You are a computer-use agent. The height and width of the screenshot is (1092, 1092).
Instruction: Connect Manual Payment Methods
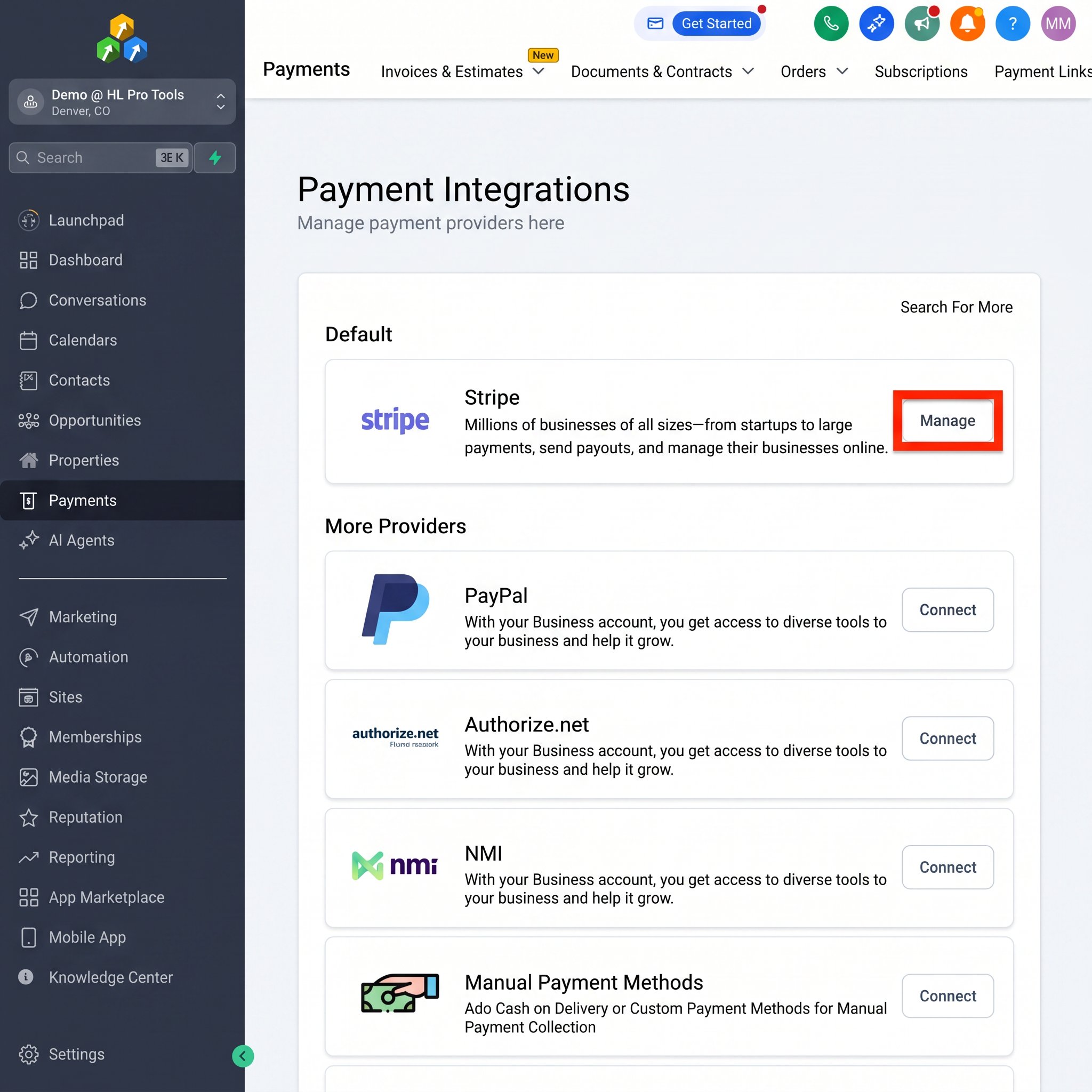[x=948, y=996]
